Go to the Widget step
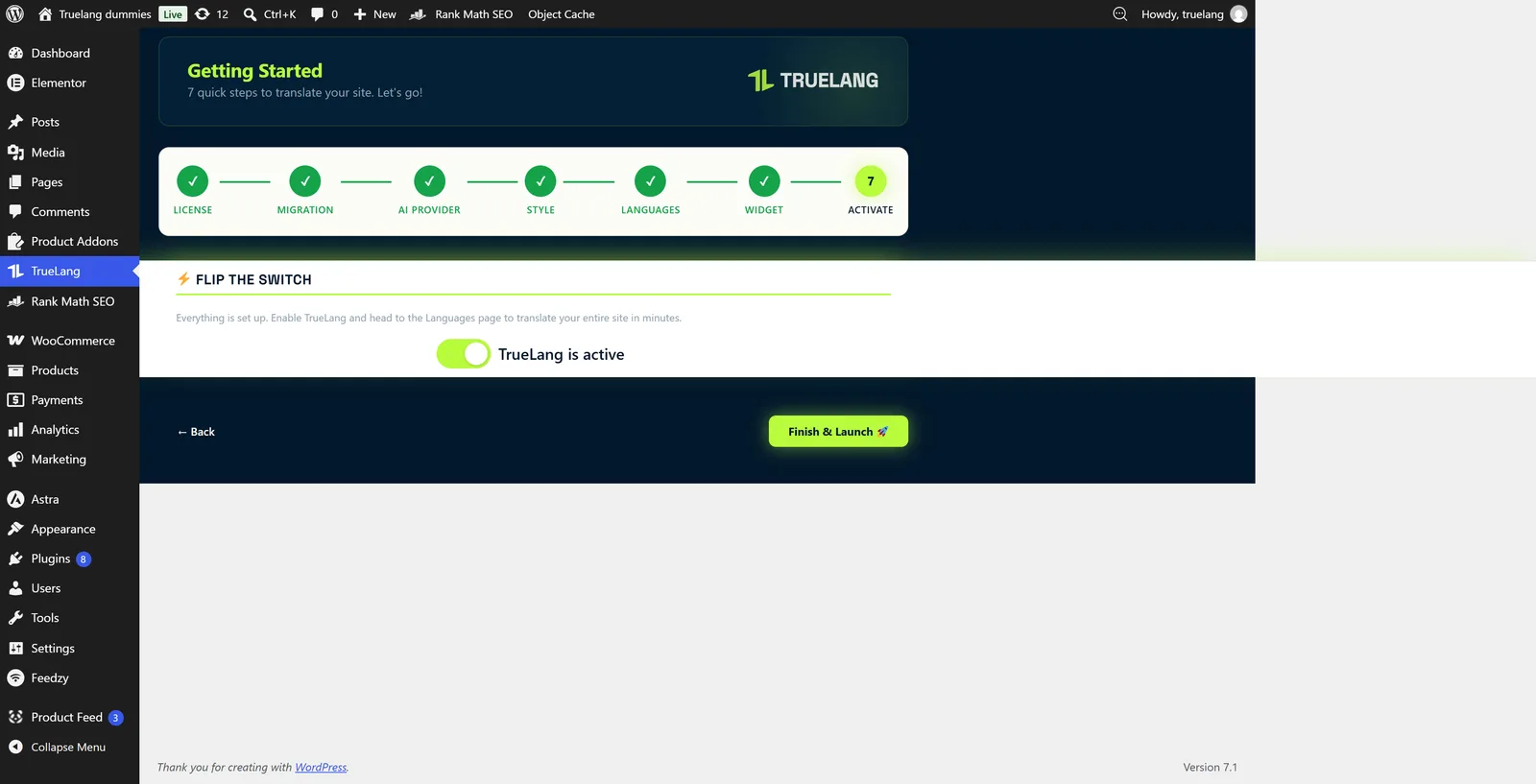The height and width of the screenshot is (784, 1536). click(764, 191)
